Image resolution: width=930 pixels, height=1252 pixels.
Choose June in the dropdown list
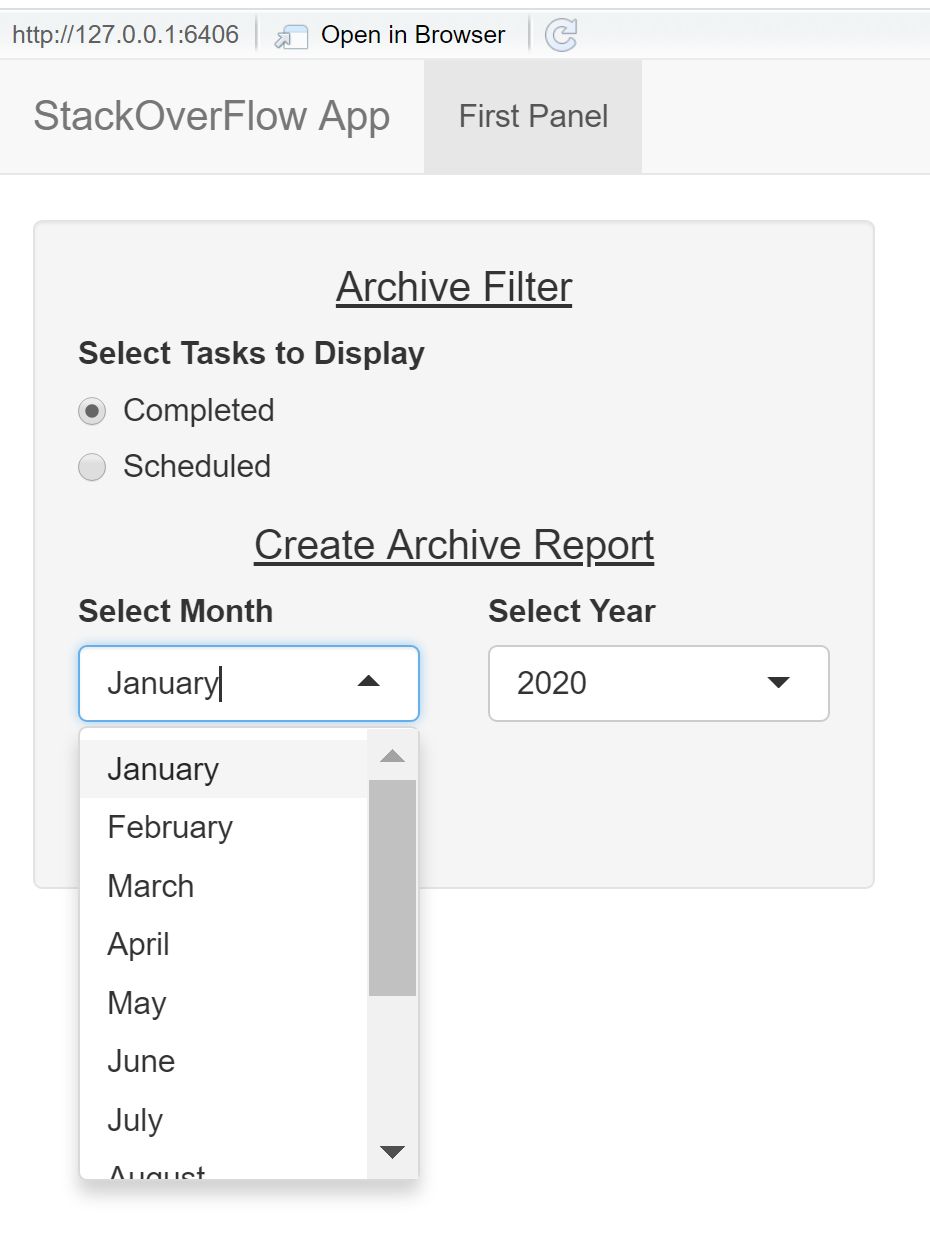[x=141, y=1061]
